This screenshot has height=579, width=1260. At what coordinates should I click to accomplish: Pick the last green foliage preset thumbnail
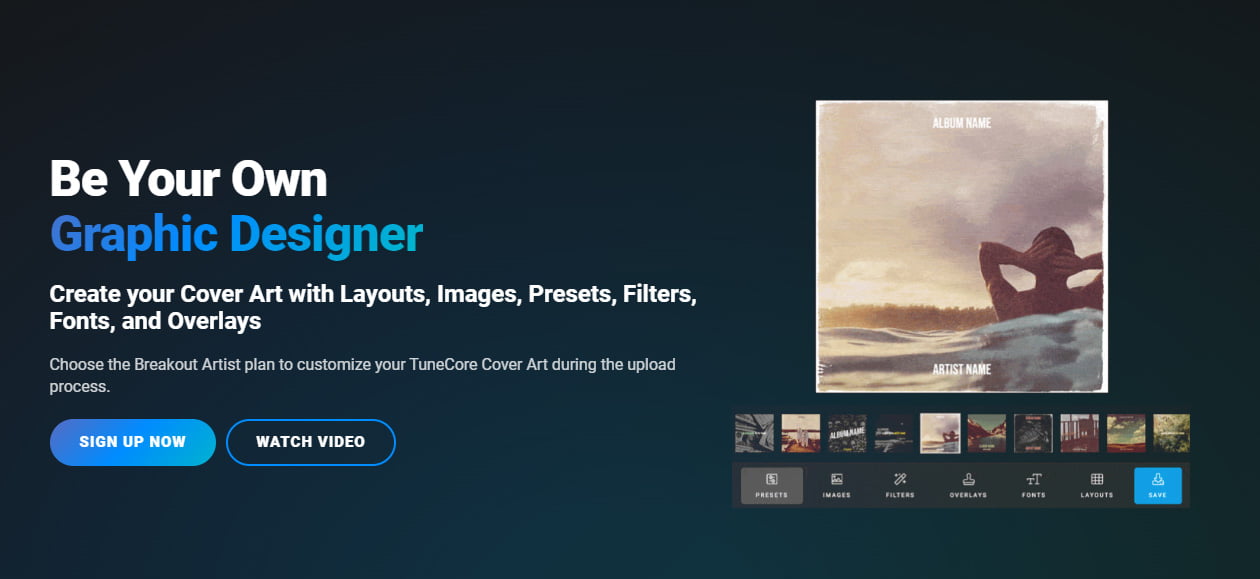click(x=1171, y=434)
